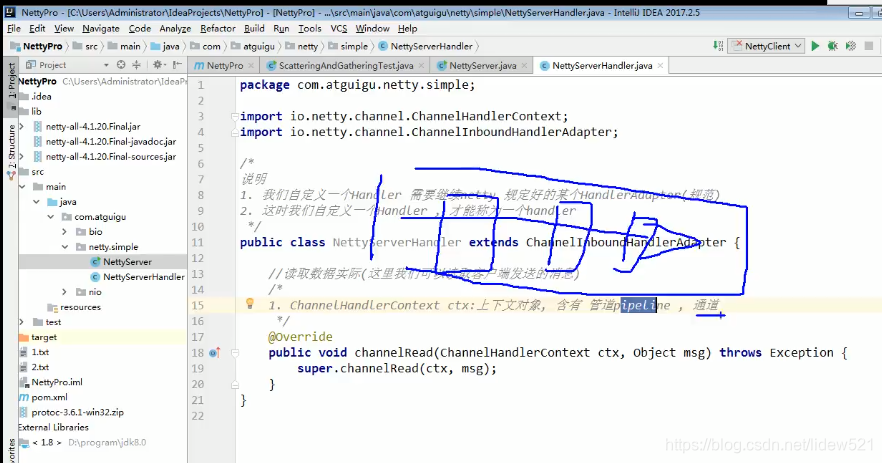882x463 pixels.
Task: Collapse the main folder
Action: click(x=22, y=187)
